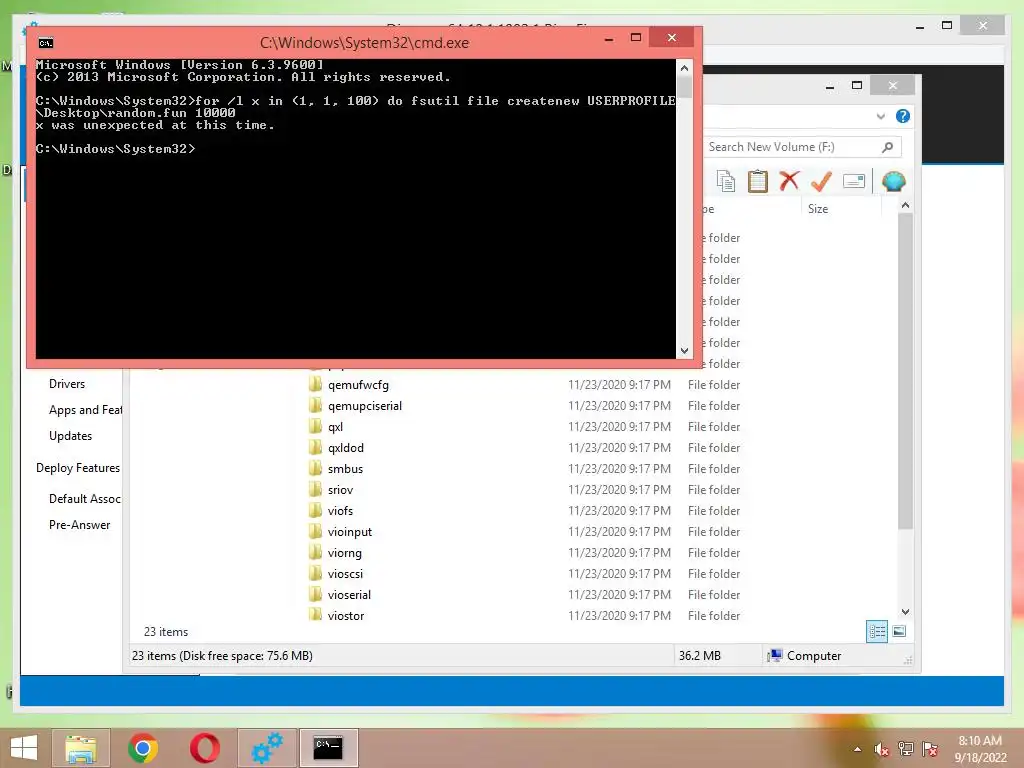This screenshot has height=768, width=1024.
Task: Click the red X Delete icon
Action: pos(789,180)
